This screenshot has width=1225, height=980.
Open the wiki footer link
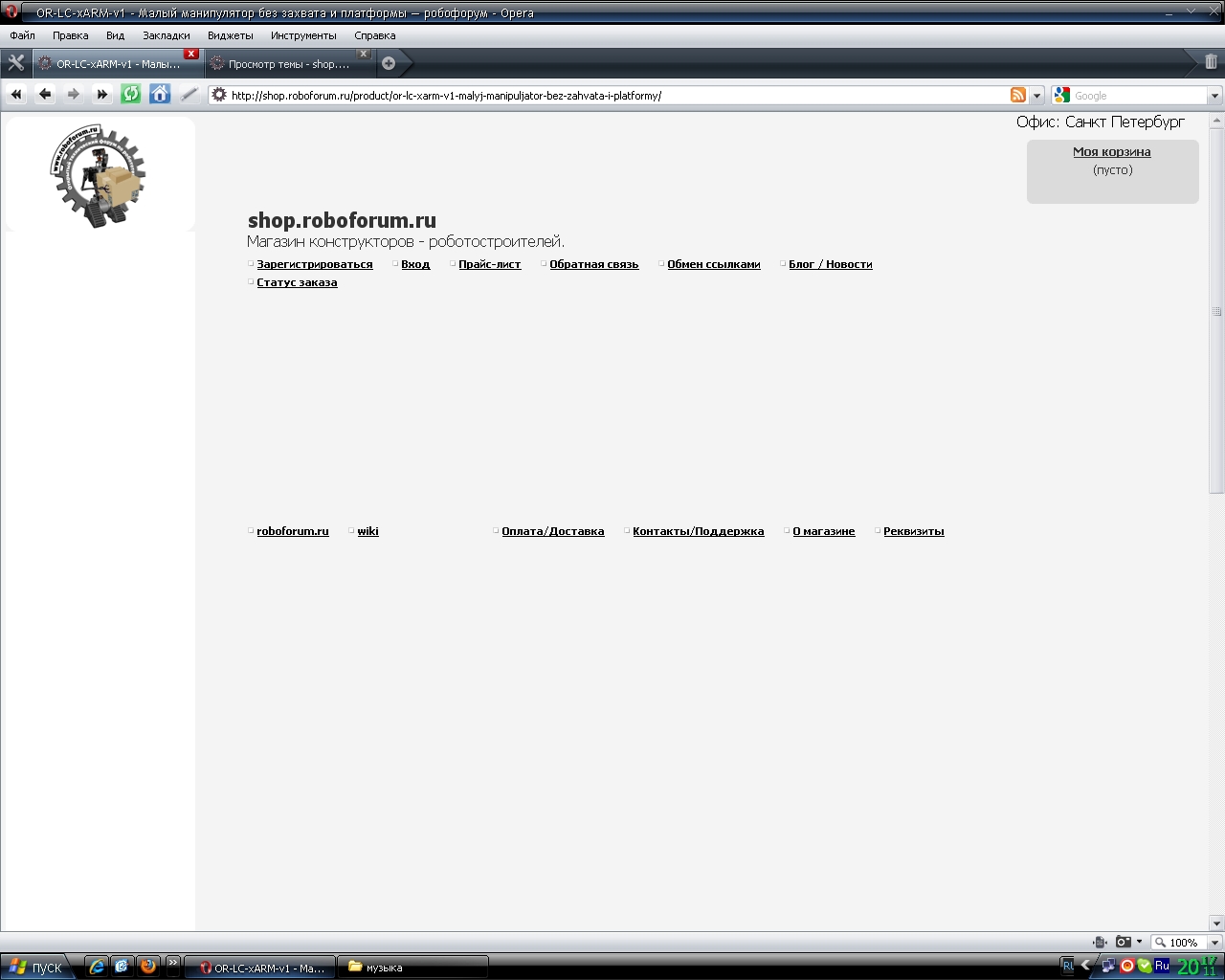368,531
